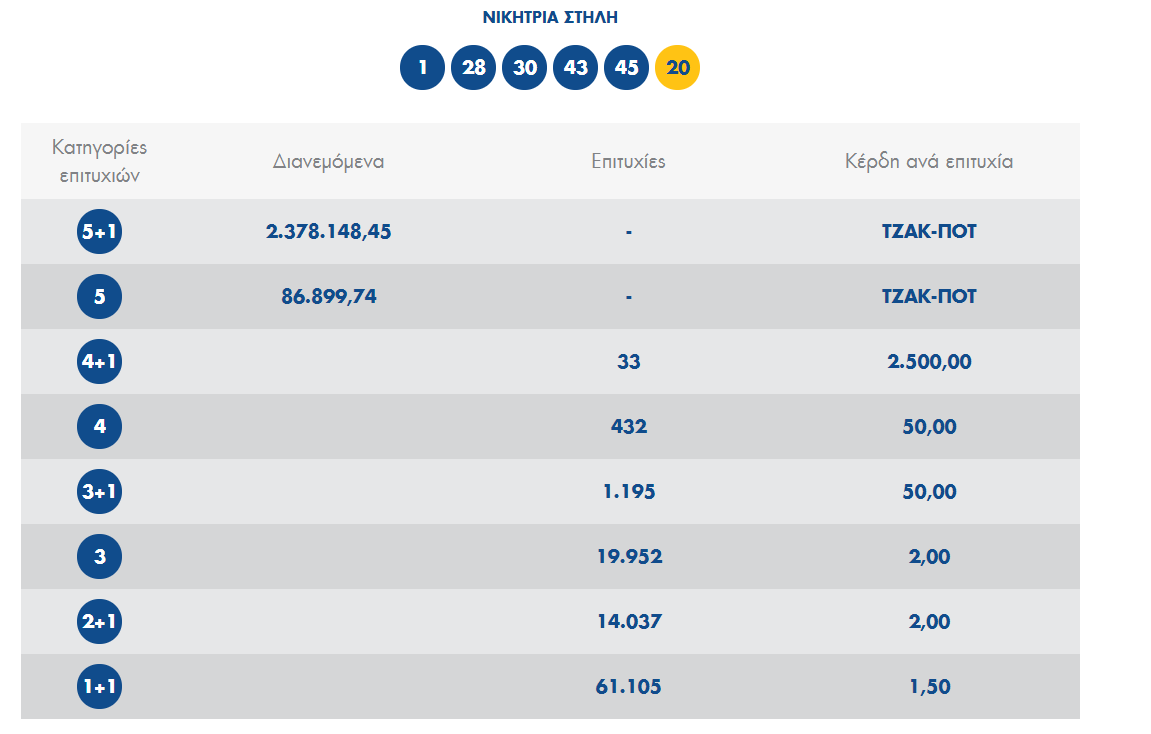Click the Κατηγορίες επιτυχιών column header

[99, 161]
